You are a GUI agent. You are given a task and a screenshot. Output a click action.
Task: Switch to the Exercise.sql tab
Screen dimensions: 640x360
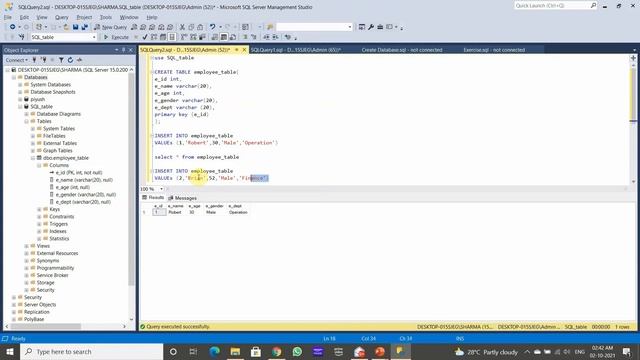point(494,50)
